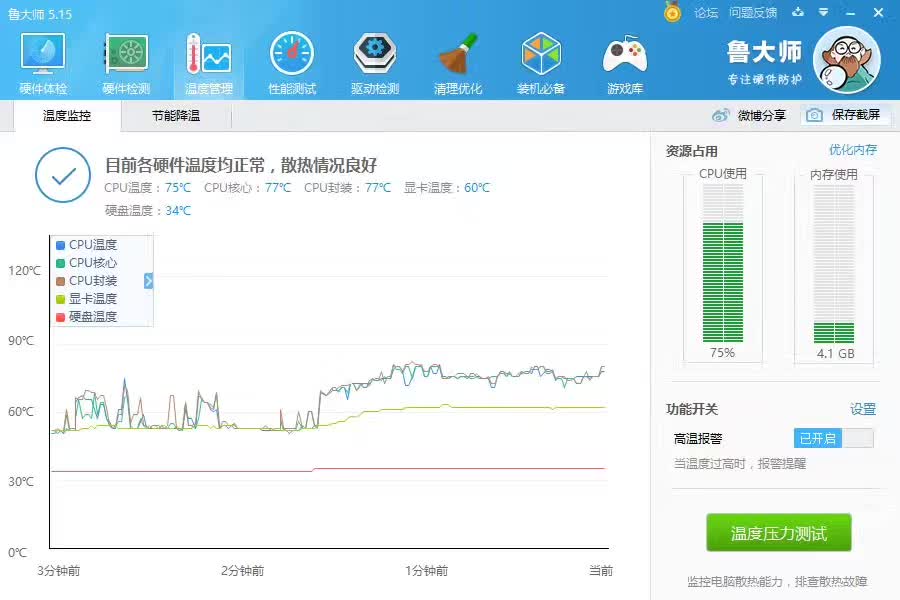
Task: Minimize the 鲁大师 window
Action: pyautogui.click(x=851, y=13)
